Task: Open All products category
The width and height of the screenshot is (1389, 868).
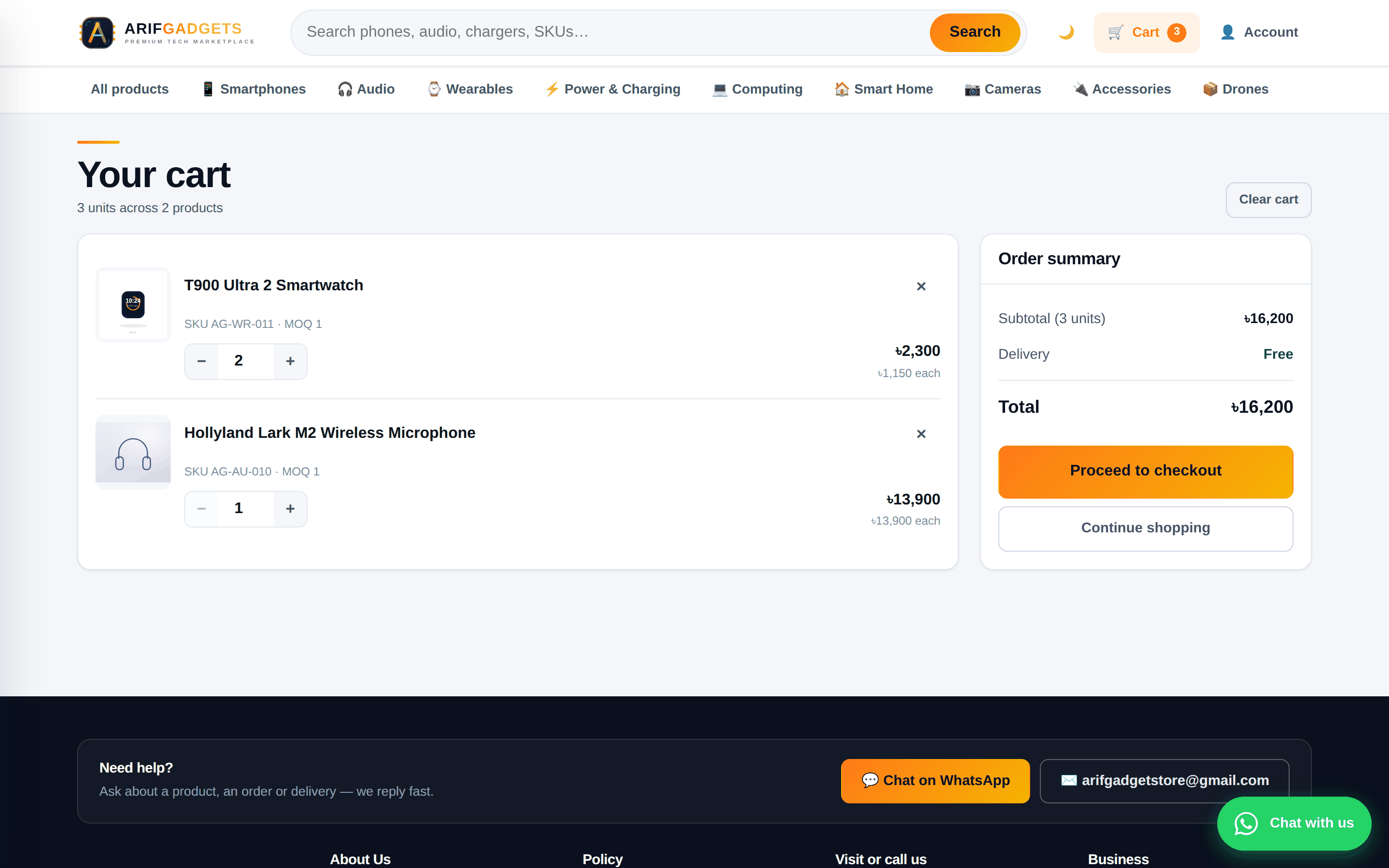Action: pos(130,89)
